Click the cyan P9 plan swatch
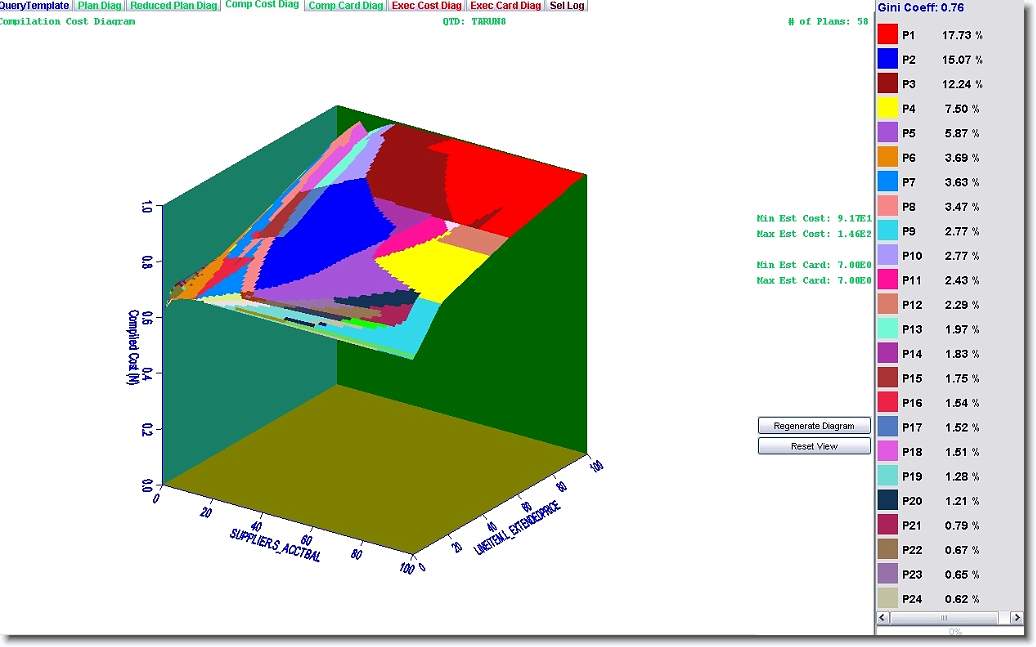The height and width of the screenshot is (647, 1036). point(887,231)
